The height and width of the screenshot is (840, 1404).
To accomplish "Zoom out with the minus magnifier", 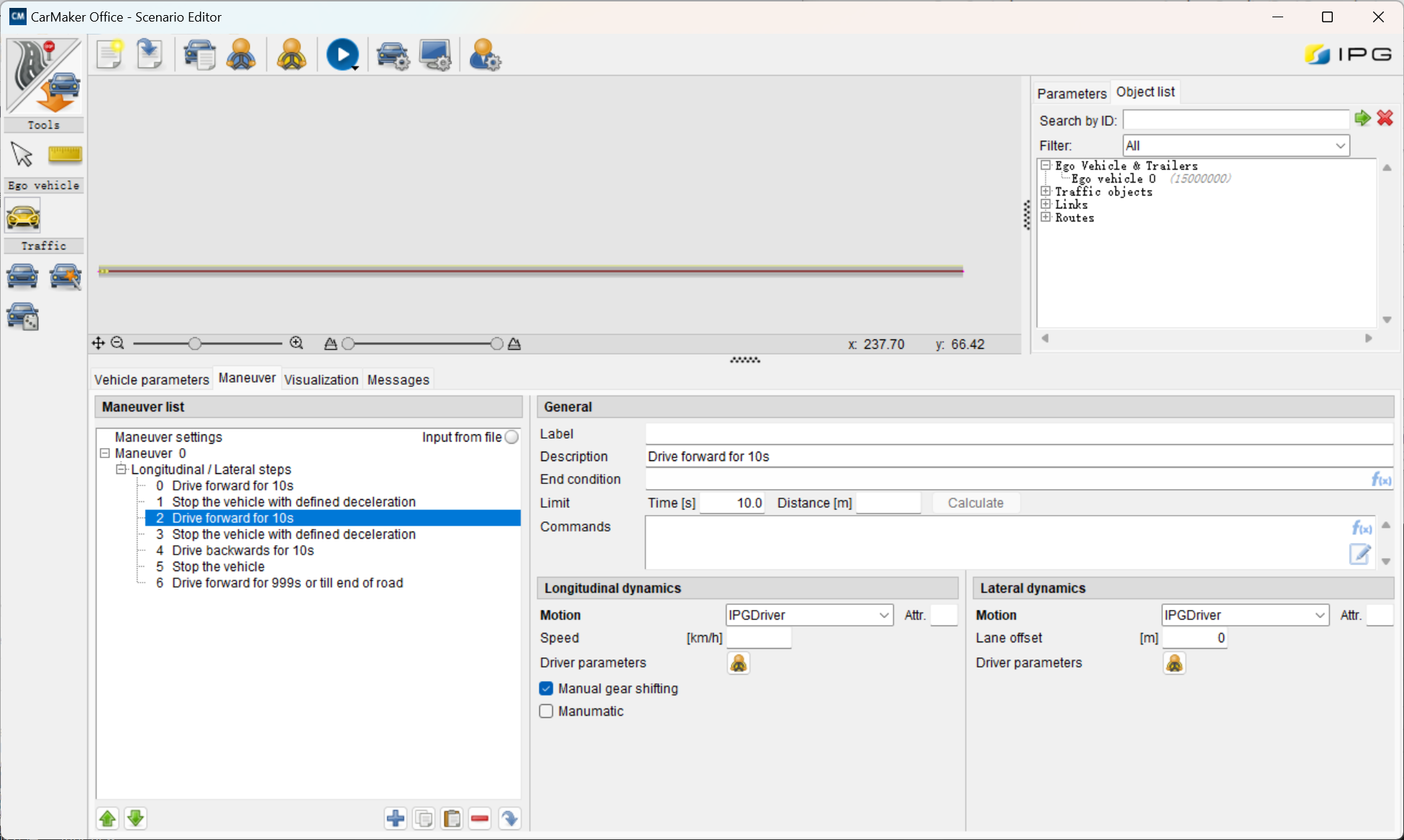I will (118, 344).
